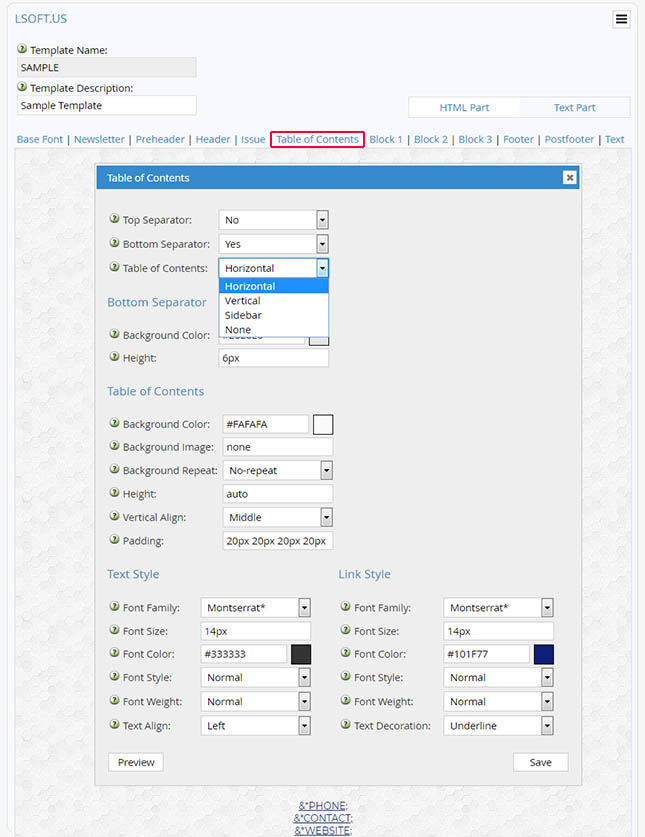Click help icon for the auto Height field
645x837 pixels.
tap(114, 492)
